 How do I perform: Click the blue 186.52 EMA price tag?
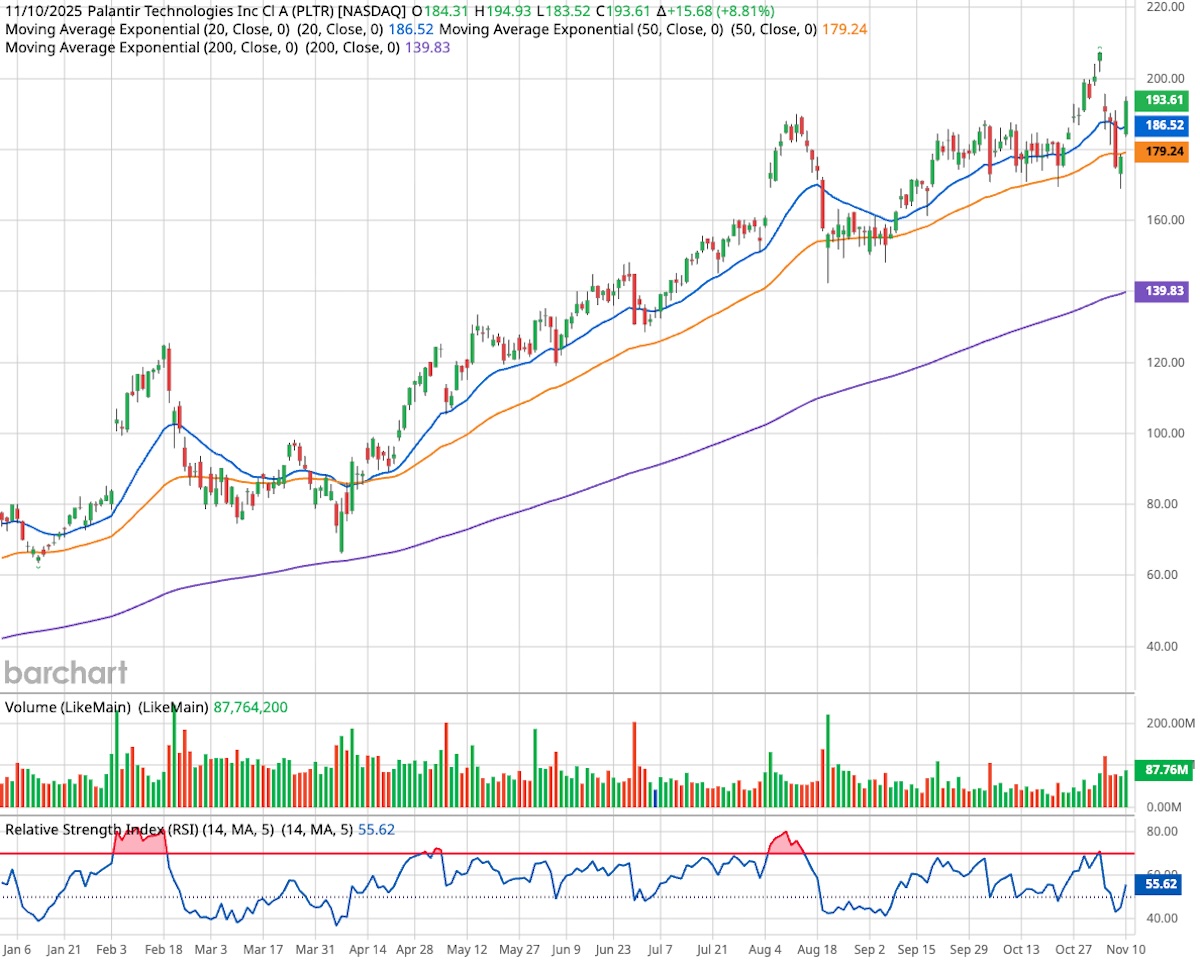click(x=1164, y=126)
